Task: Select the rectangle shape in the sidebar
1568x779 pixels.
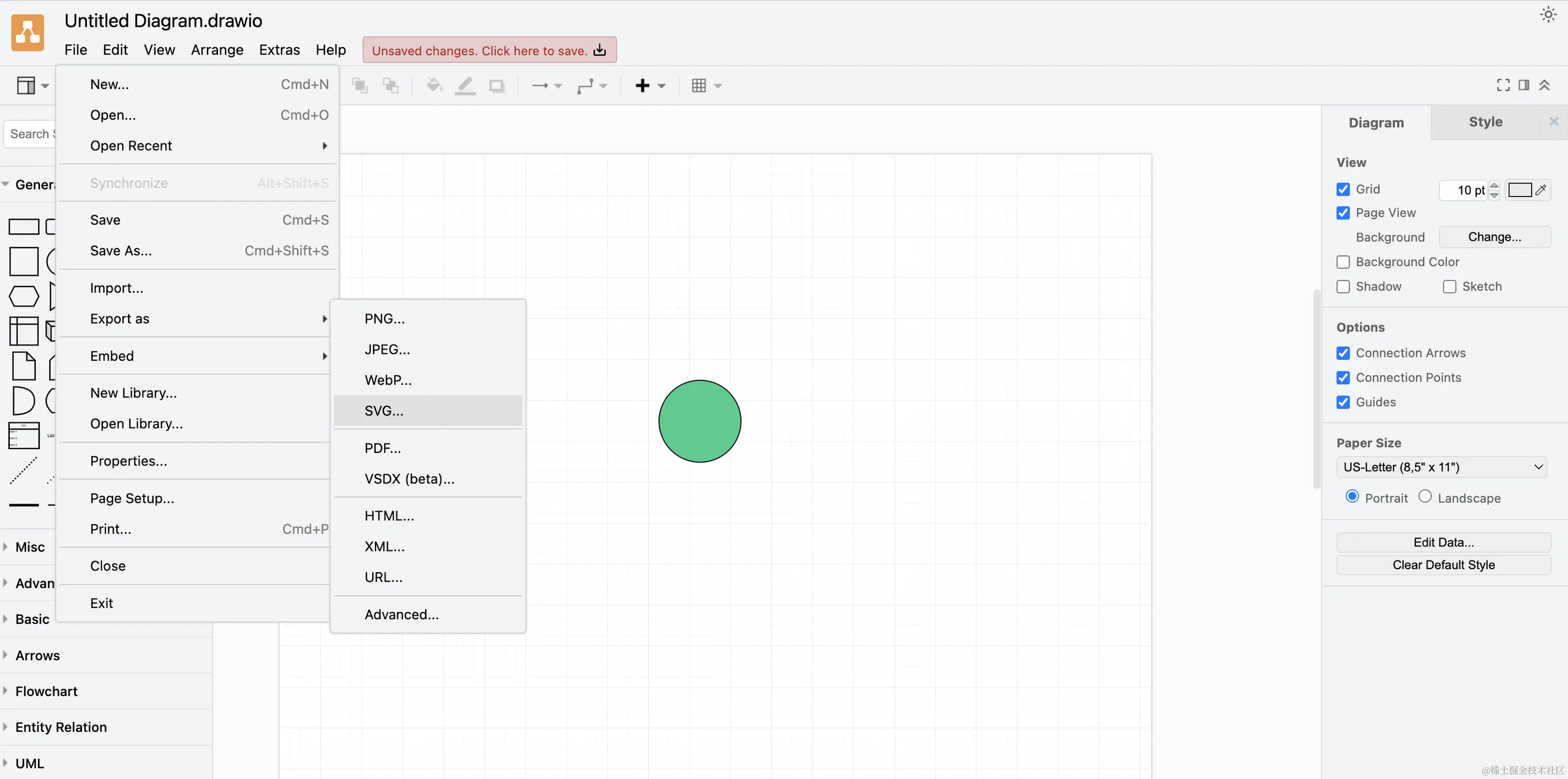Action: (24, 226)
